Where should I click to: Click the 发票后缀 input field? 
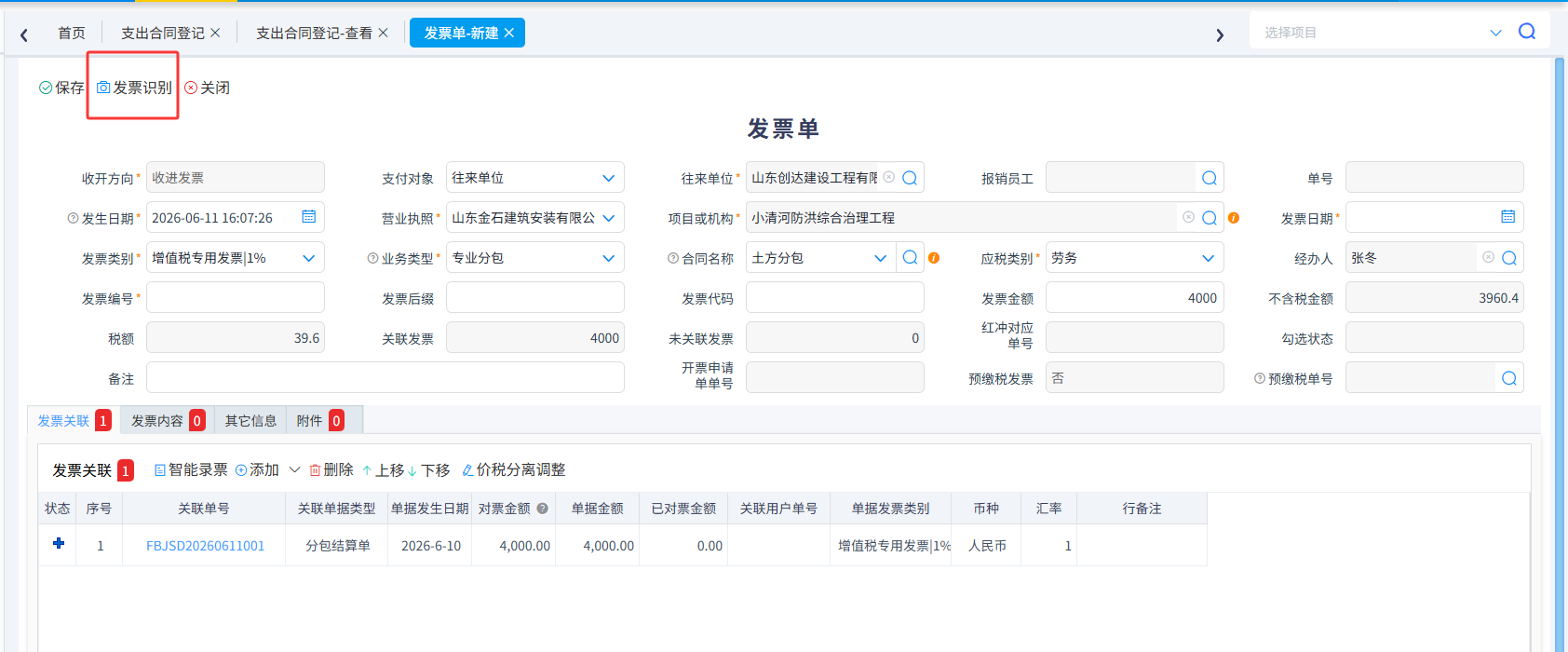click(x=535, y=298)
